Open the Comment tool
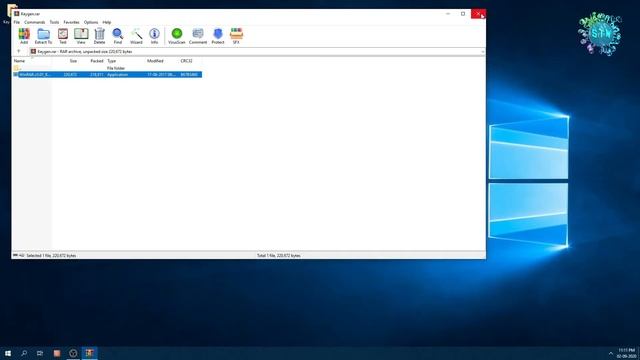This screenshot has width=640, height=360. [198, 36]
